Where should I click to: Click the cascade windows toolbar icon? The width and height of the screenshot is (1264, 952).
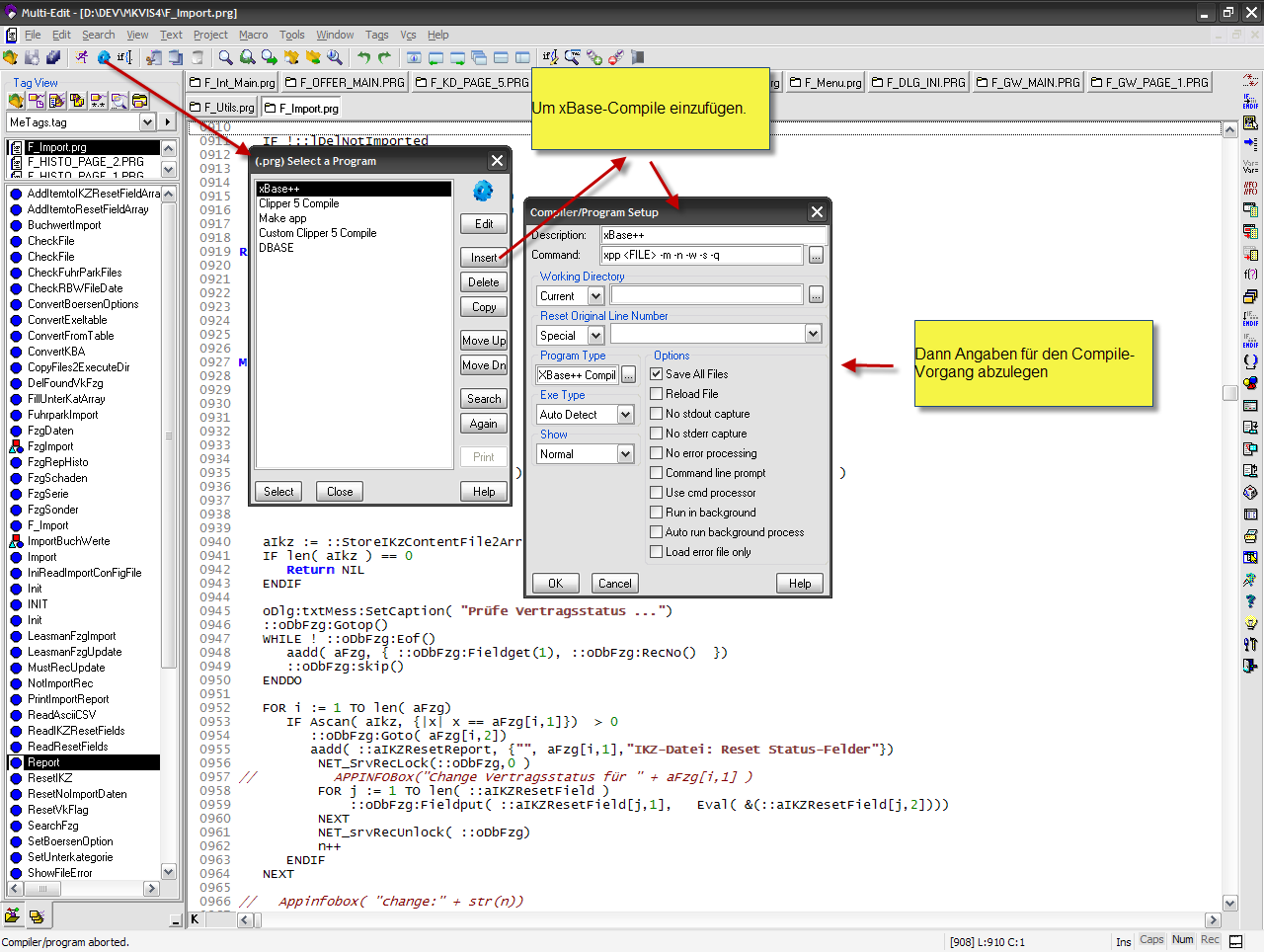click(479, 58)
